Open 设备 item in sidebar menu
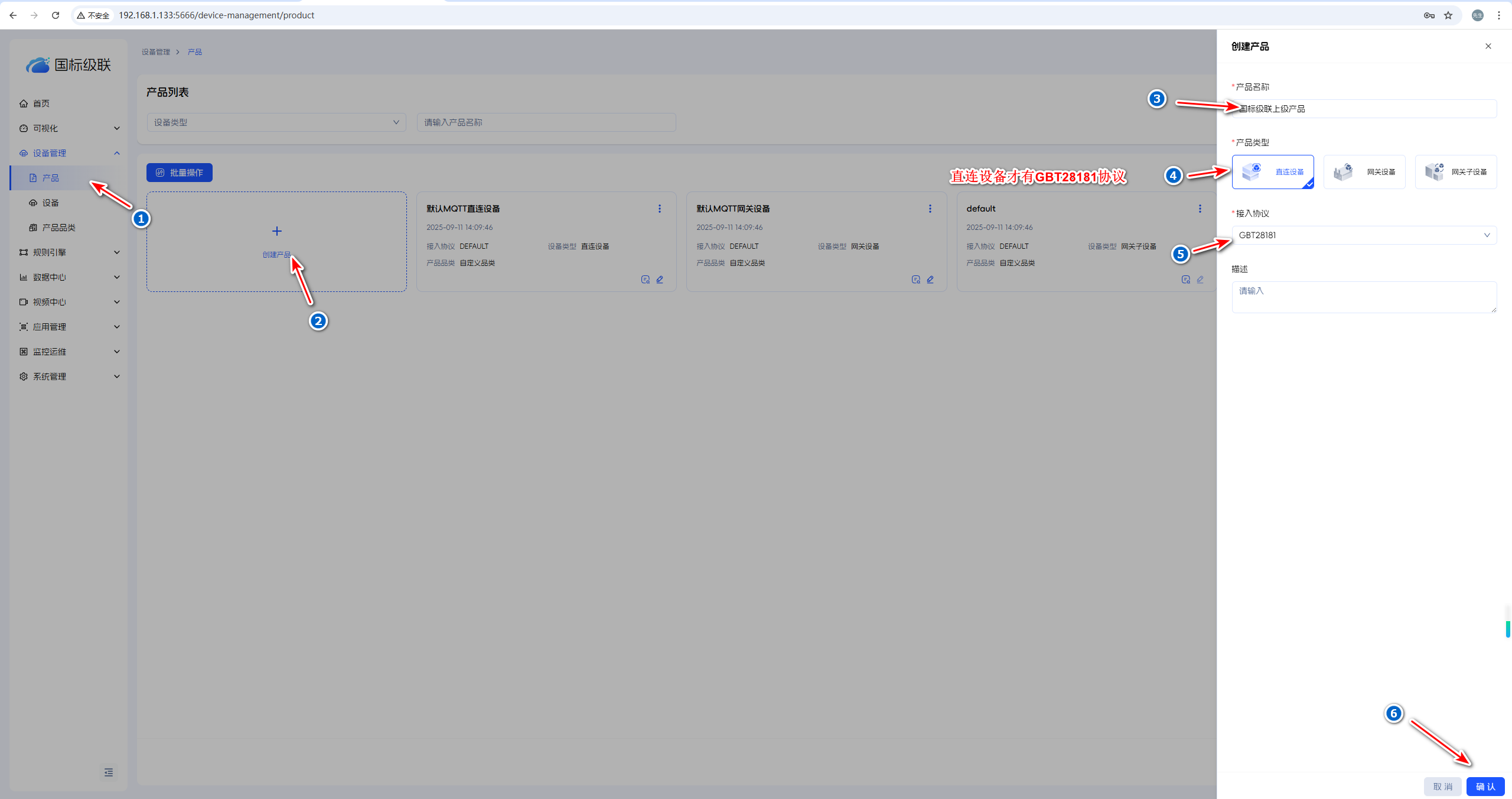 [x=51, y=203]
